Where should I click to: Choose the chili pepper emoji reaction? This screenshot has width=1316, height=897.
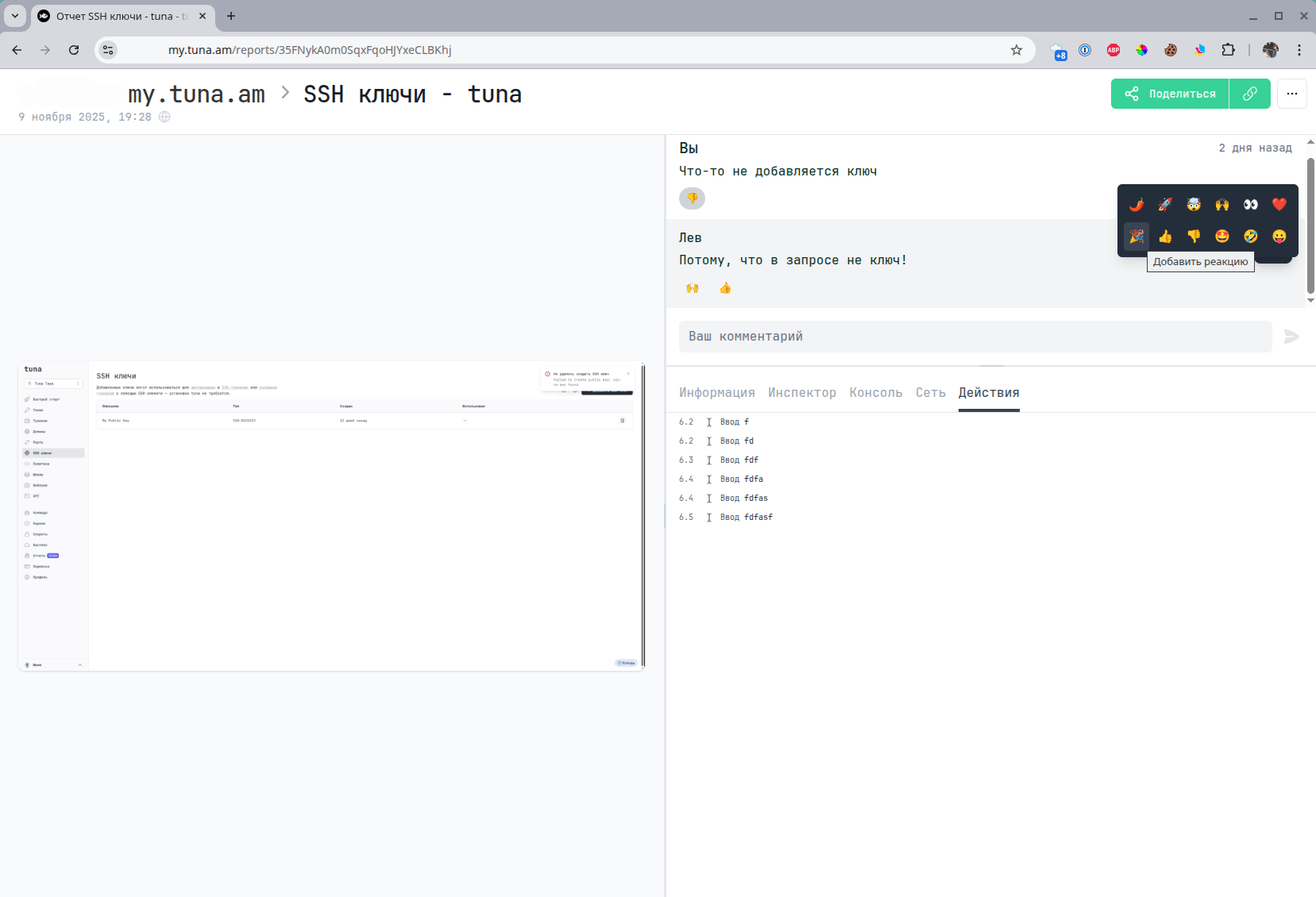1137,205
